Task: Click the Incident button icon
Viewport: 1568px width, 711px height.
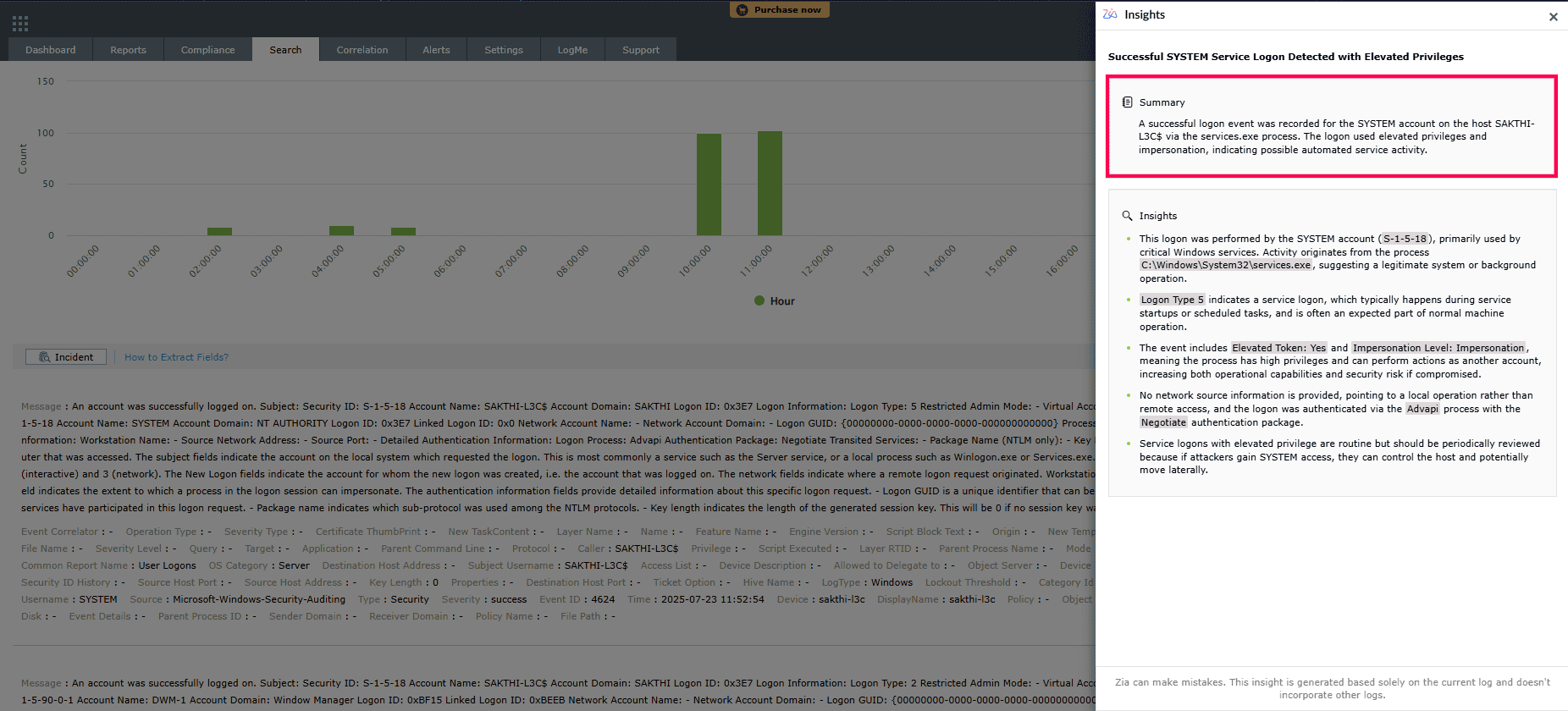Action: (45, 357)
